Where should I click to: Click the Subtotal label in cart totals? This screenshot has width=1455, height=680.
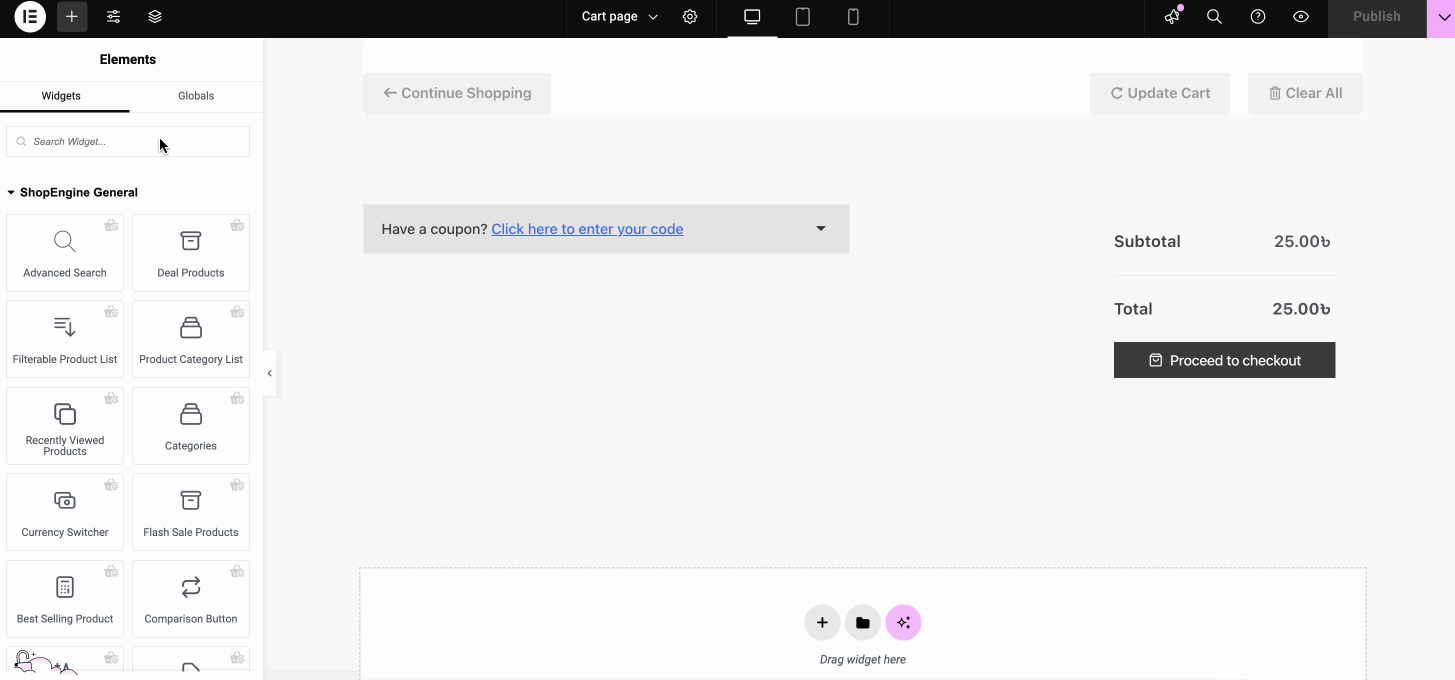point(1147,241)
